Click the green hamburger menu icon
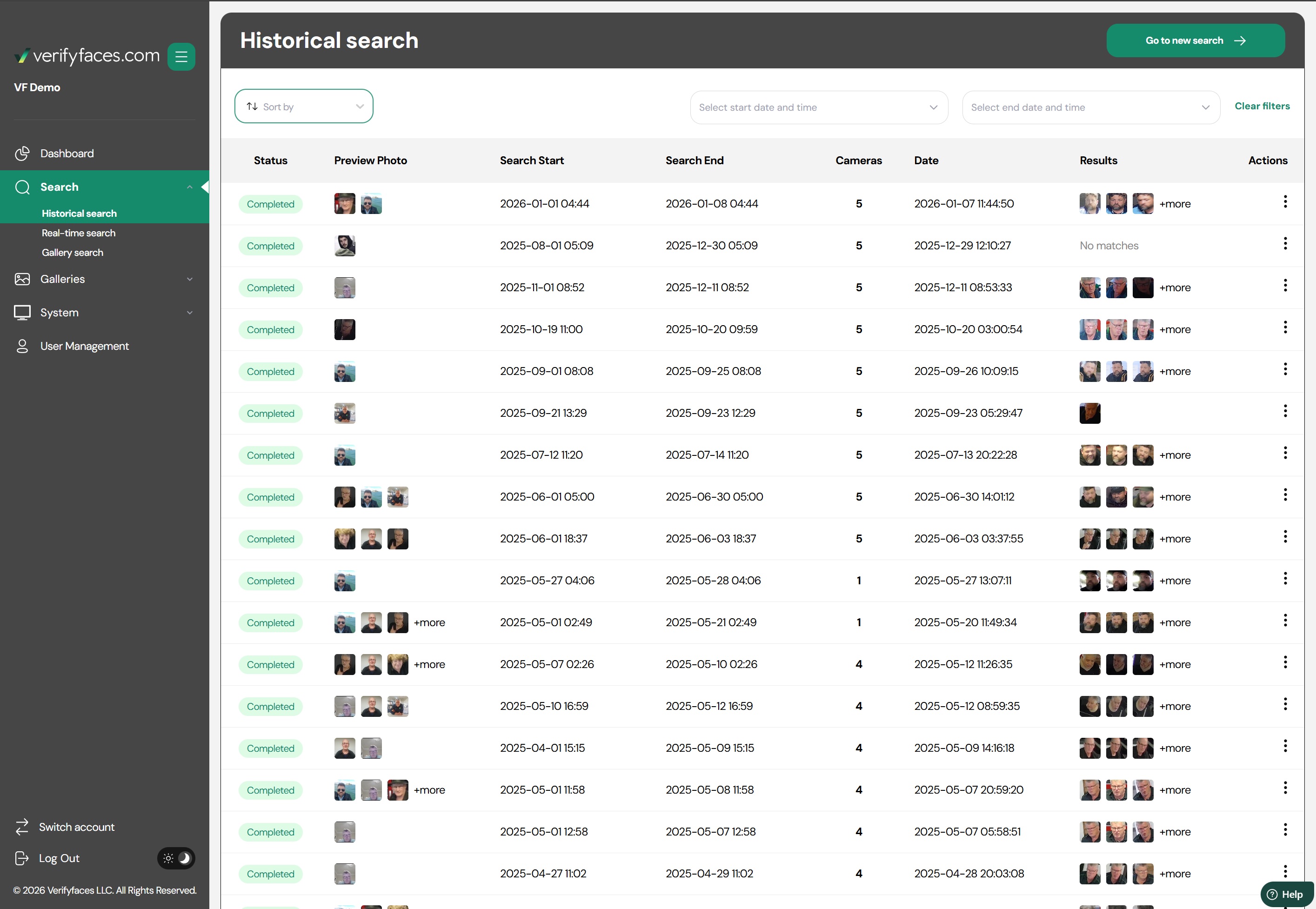Screen dimensions: 1316x909 pyautogui.click(x=181, y=56)
